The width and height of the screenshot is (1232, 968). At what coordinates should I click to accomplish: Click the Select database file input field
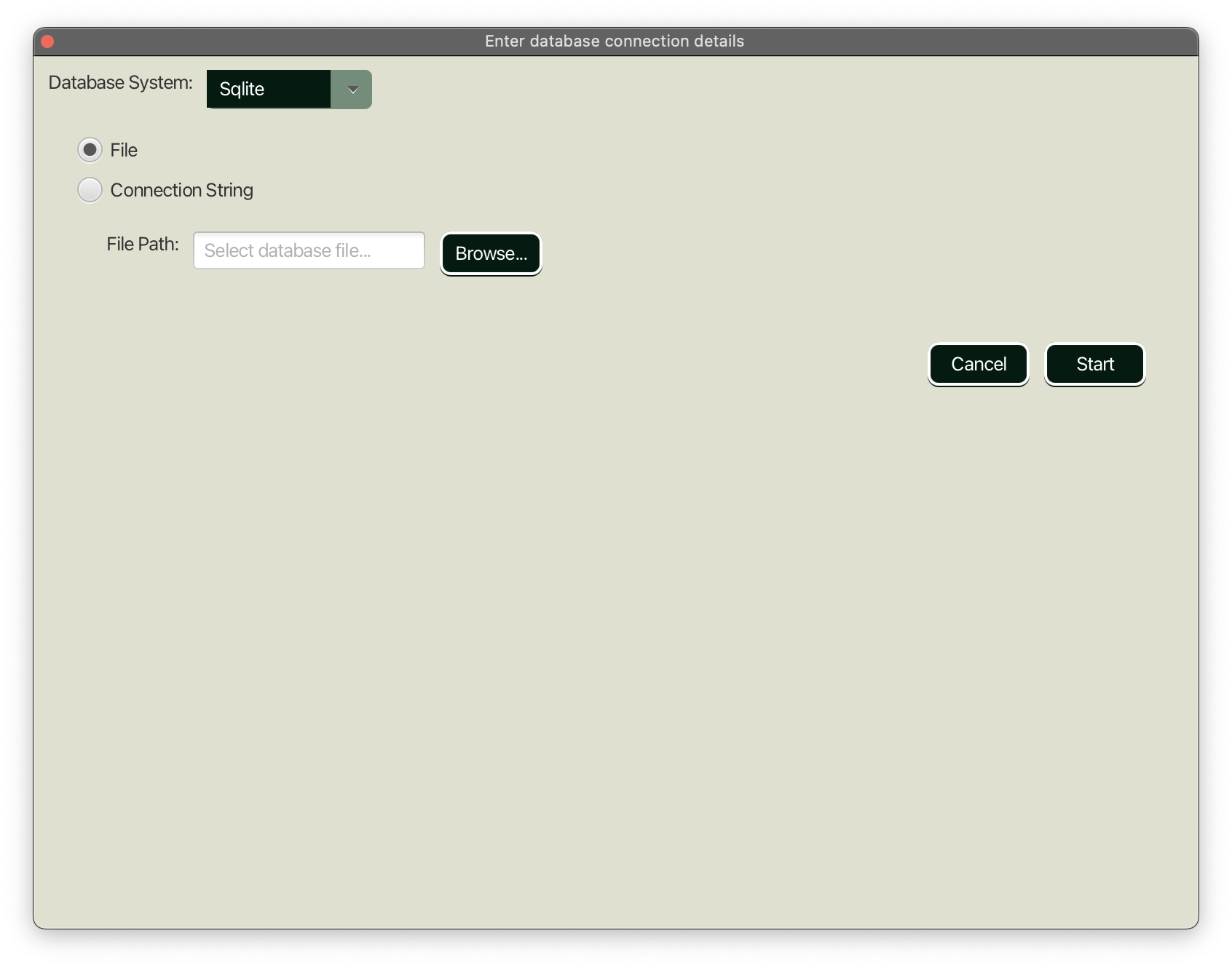(309, 250)
